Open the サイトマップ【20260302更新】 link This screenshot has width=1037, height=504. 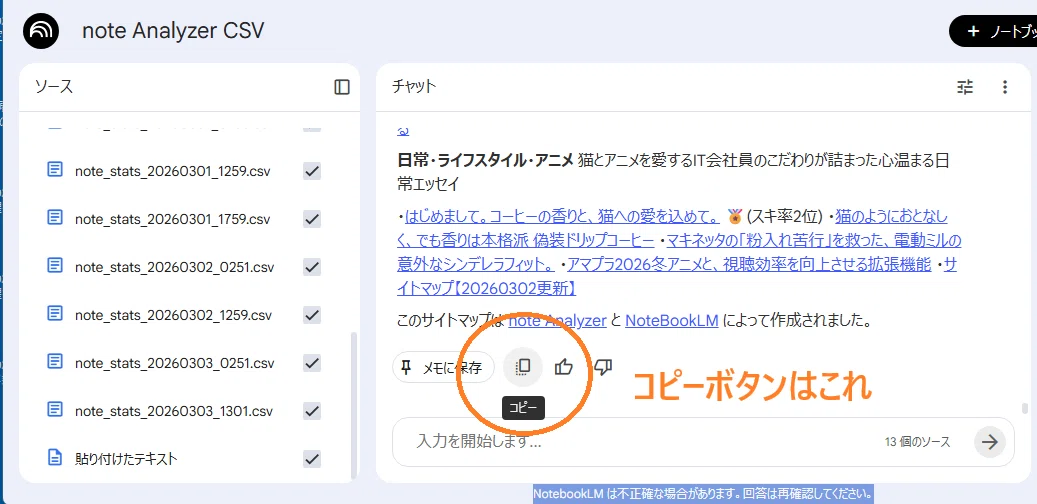[x=487, y=288]
